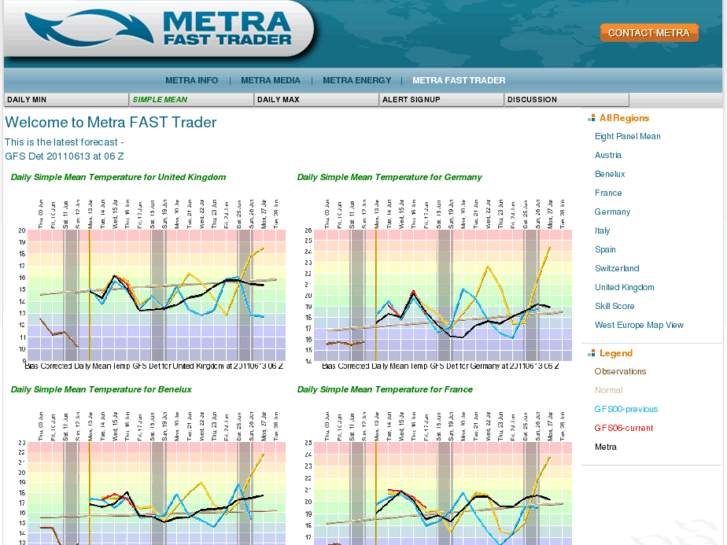Click the Metra legend entry
727x545 pixels.
click(606, 447)
